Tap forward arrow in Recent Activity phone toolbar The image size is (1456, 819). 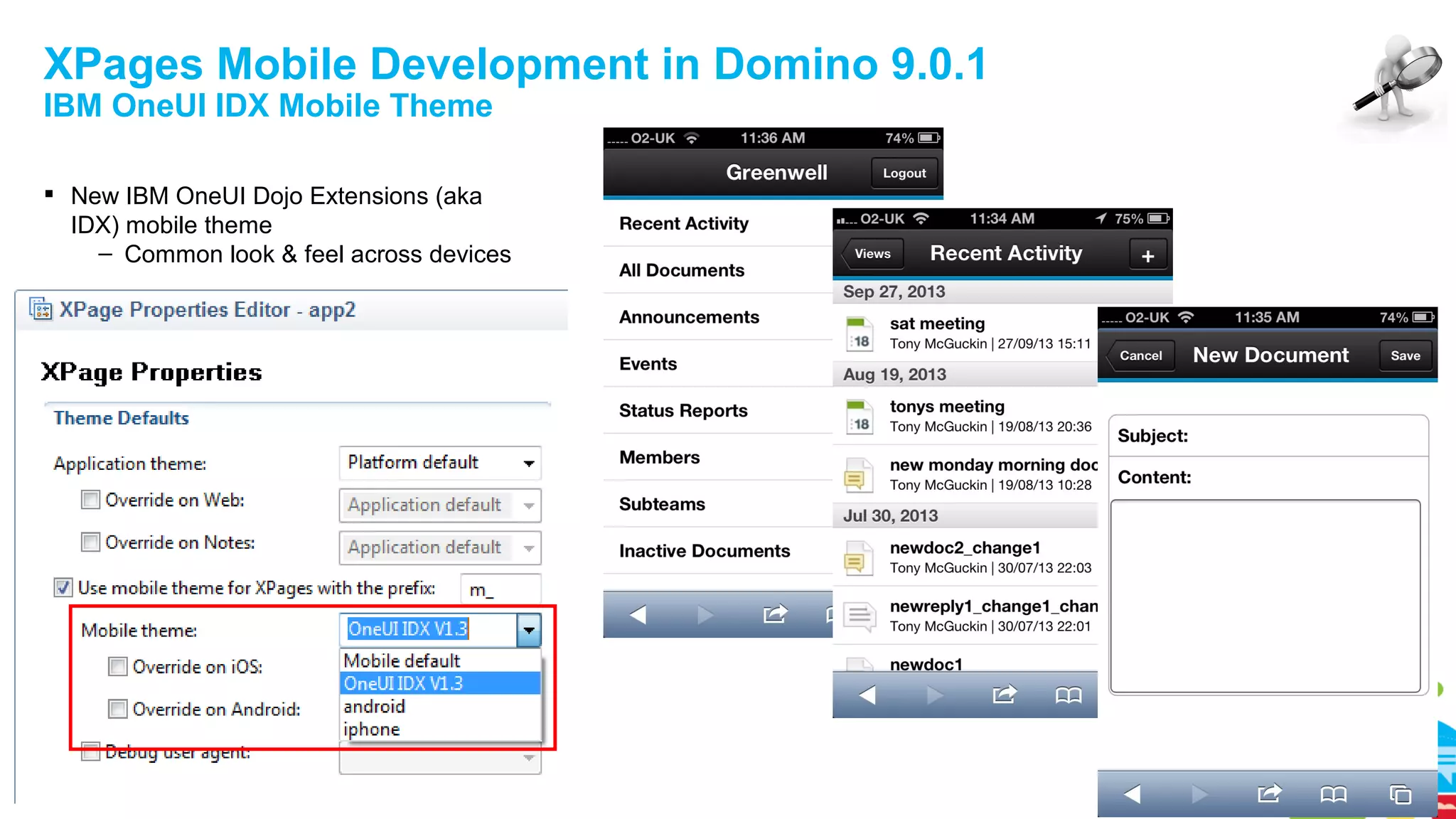[x=935, y=695]
